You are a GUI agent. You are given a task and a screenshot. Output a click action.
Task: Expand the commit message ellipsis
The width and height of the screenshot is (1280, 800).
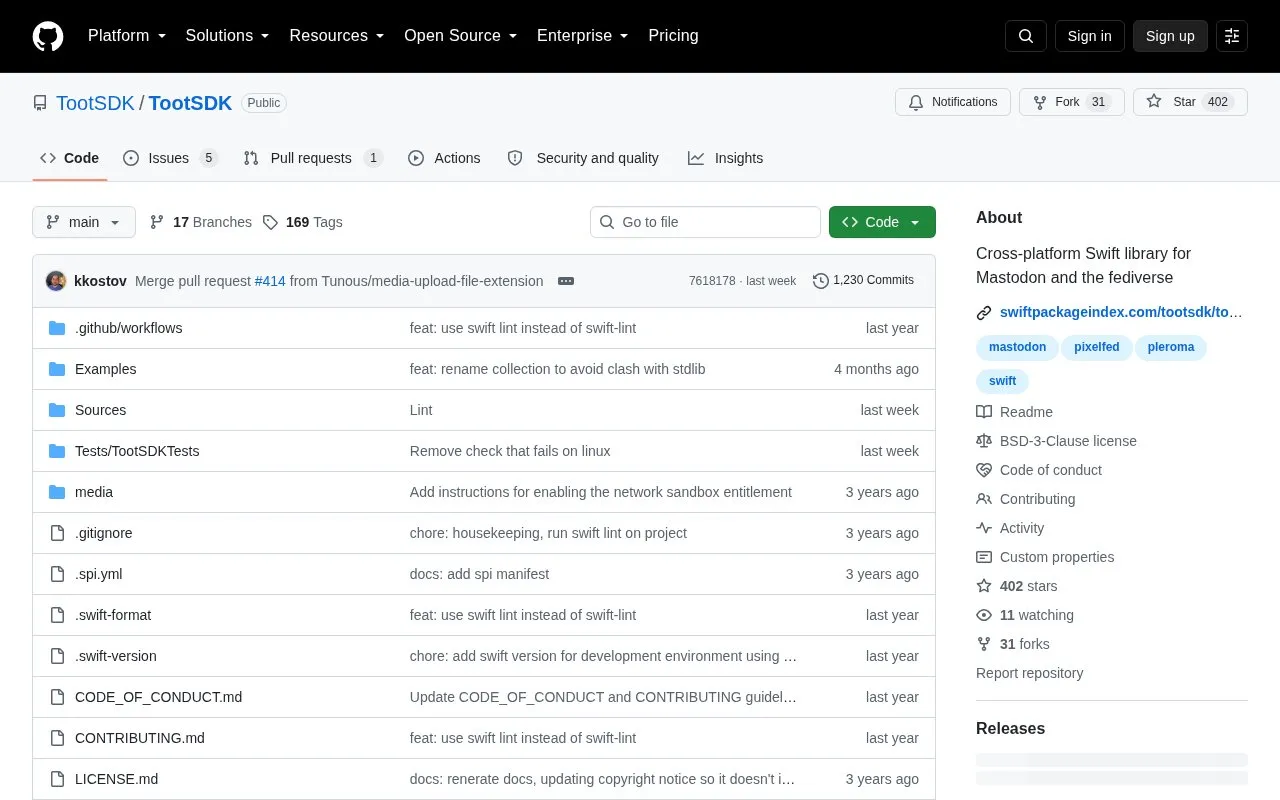(566, 281)
